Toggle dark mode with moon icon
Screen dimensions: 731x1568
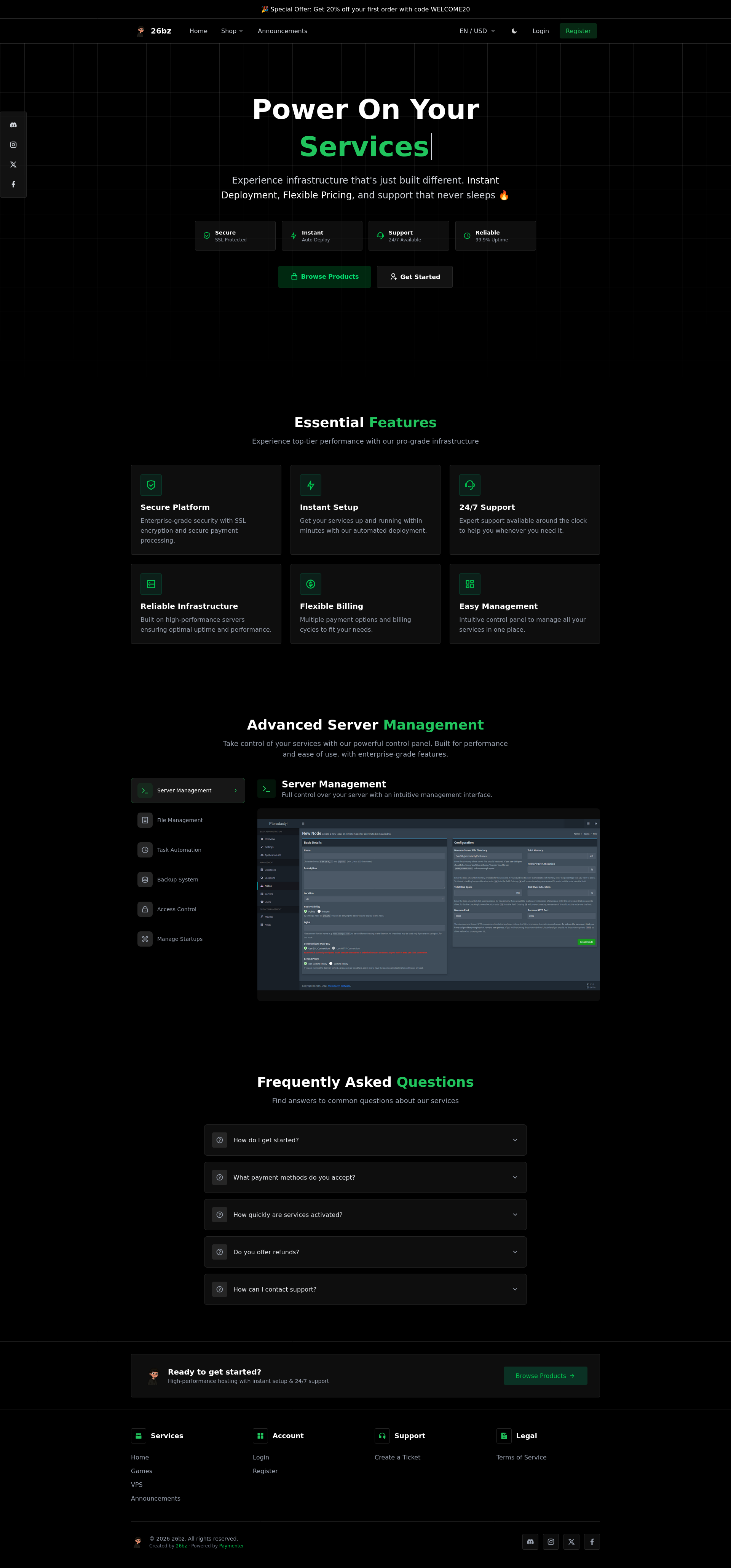[x=514, y=31]
